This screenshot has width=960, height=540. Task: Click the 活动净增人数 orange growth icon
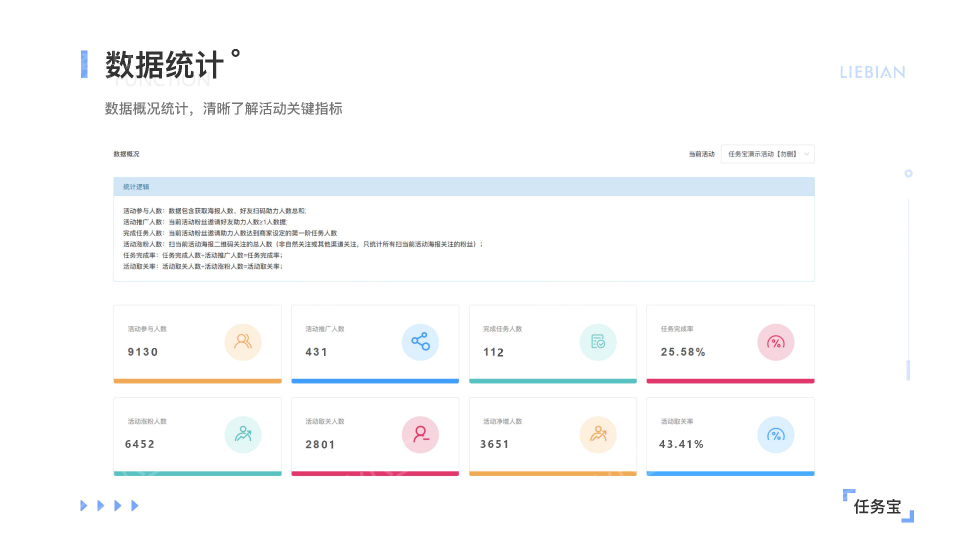(598, 434)
